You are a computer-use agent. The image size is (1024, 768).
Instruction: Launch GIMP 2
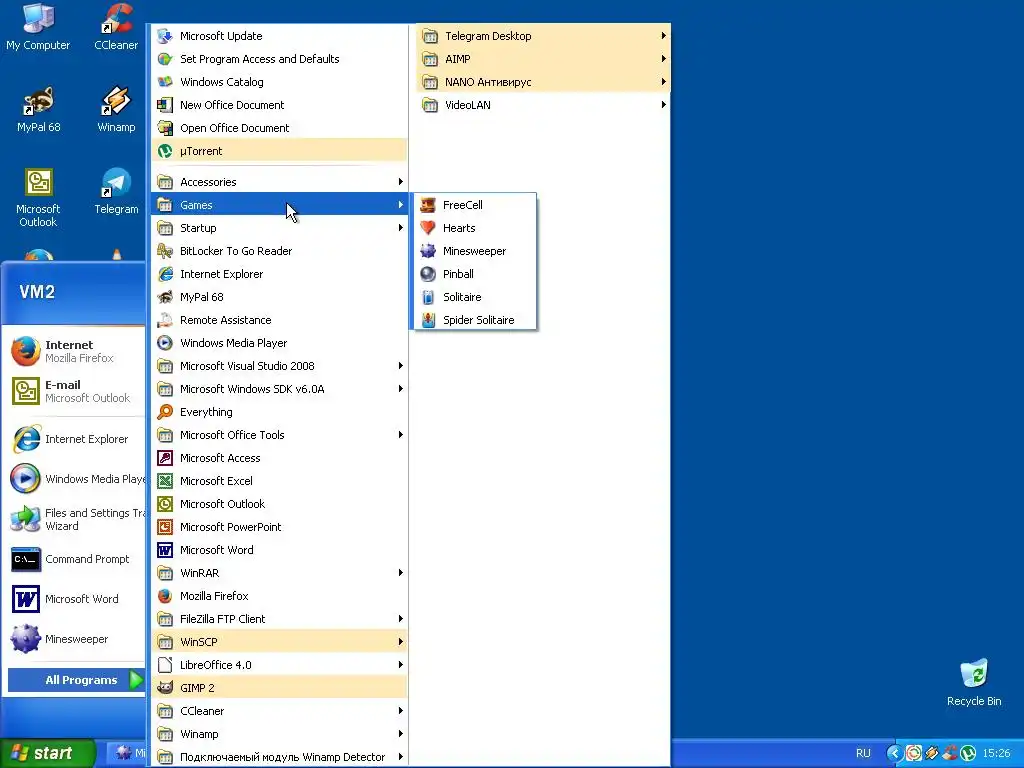280,688
